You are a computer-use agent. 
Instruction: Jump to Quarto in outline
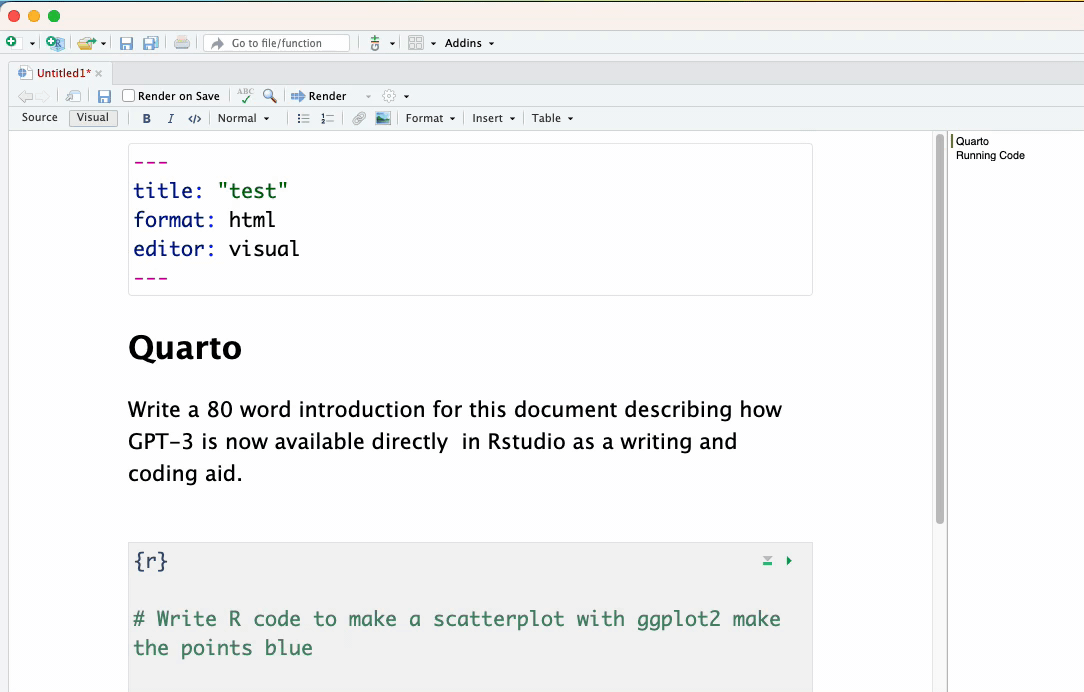point(972,141)
